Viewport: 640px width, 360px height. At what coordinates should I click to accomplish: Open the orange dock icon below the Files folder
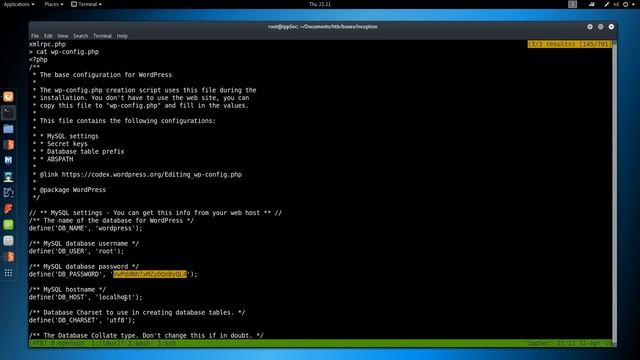click(8, 144)
